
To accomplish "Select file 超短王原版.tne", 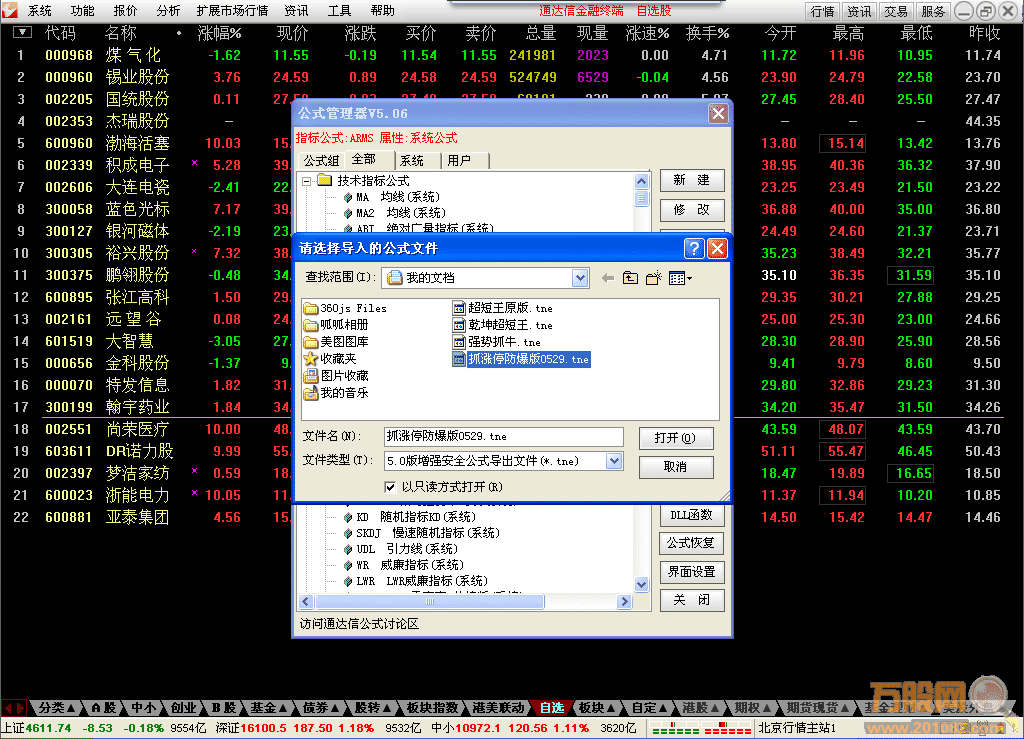I will pyautogui.click(x=503, y=308).
